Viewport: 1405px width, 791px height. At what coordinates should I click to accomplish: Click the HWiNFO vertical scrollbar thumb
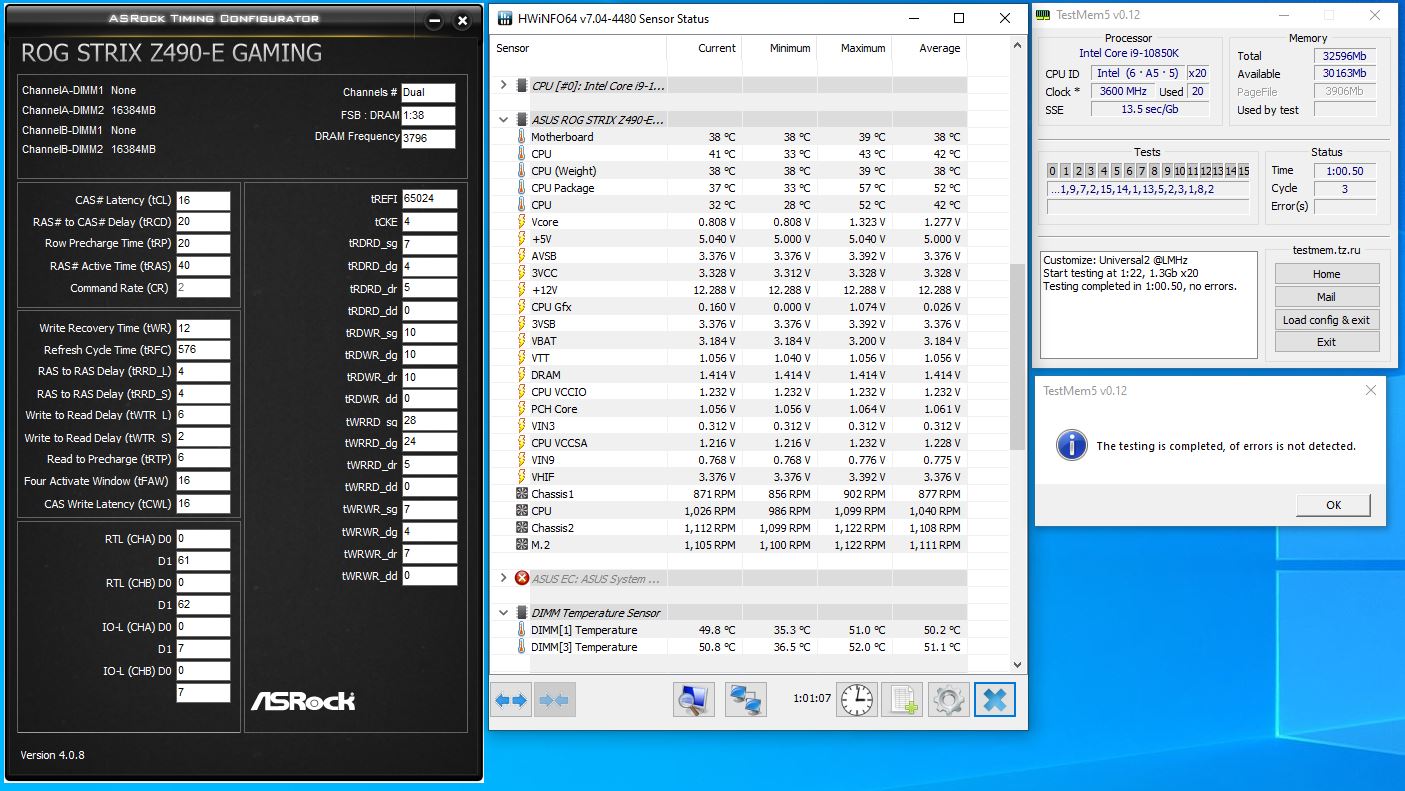[x=1018, y=357]
